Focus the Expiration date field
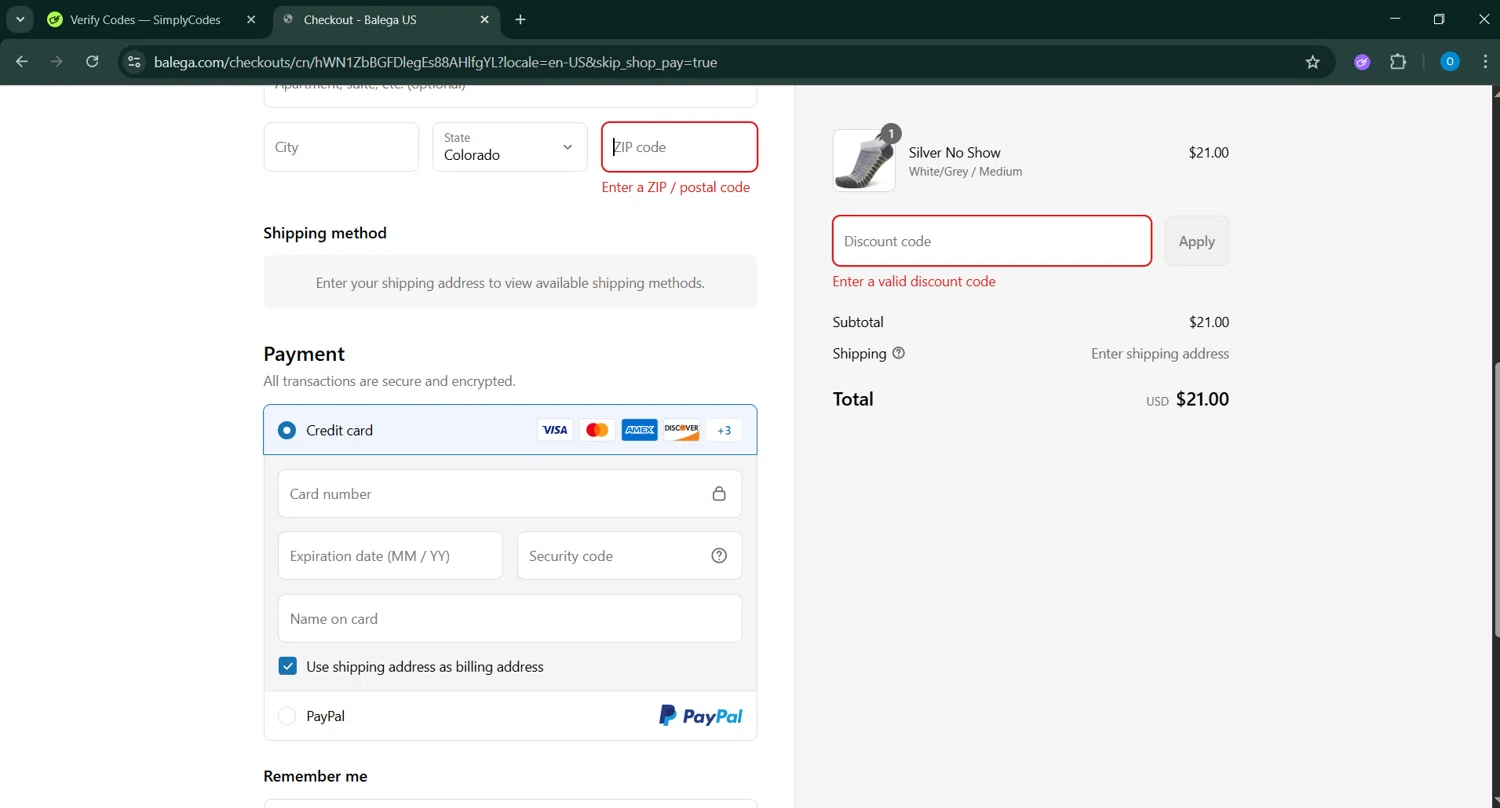Viewport: 1500px width, 808px height. [390, 556]
